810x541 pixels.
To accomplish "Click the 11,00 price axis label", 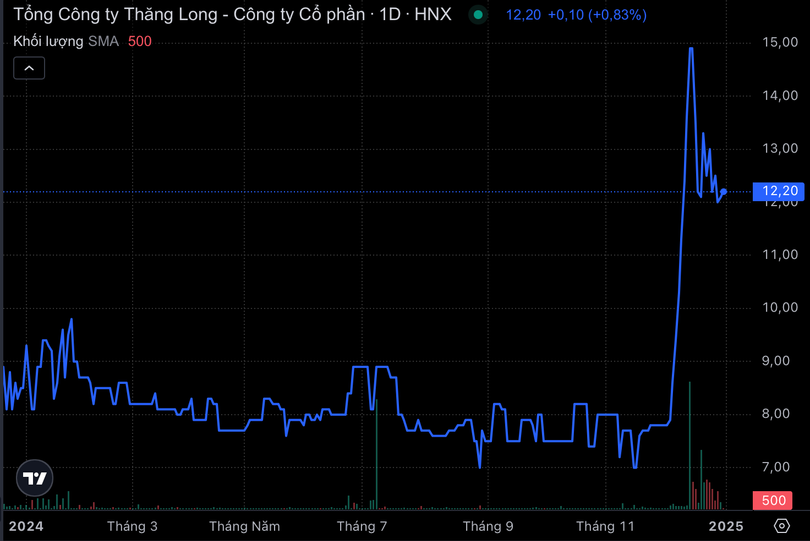I will 780,255.
